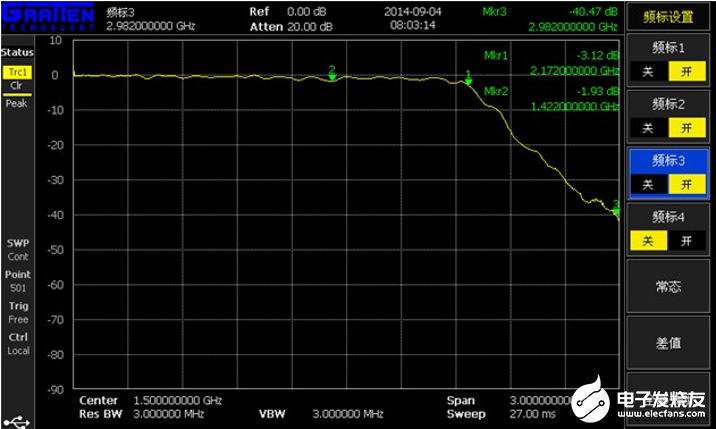The width and height of the screenshot is (716, 429).
Task: Click the yellow trace color bar
Action: click(17, 95)
